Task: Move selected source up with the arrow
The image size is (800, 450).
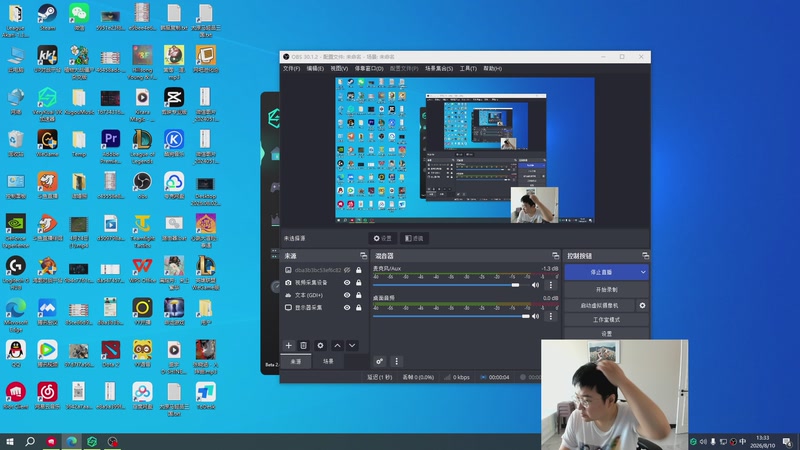Action: [337, 345]
